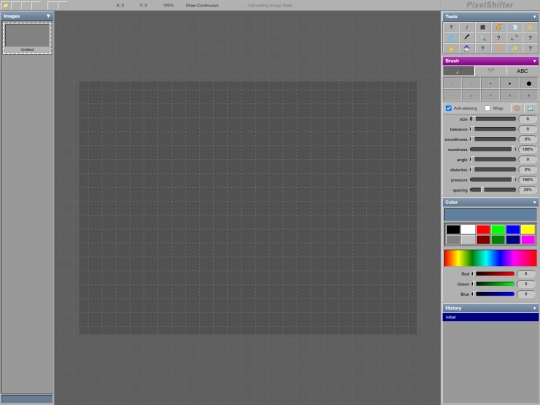Select the yellow hand tool
The image size is (540, 405).
pos(451,48)
